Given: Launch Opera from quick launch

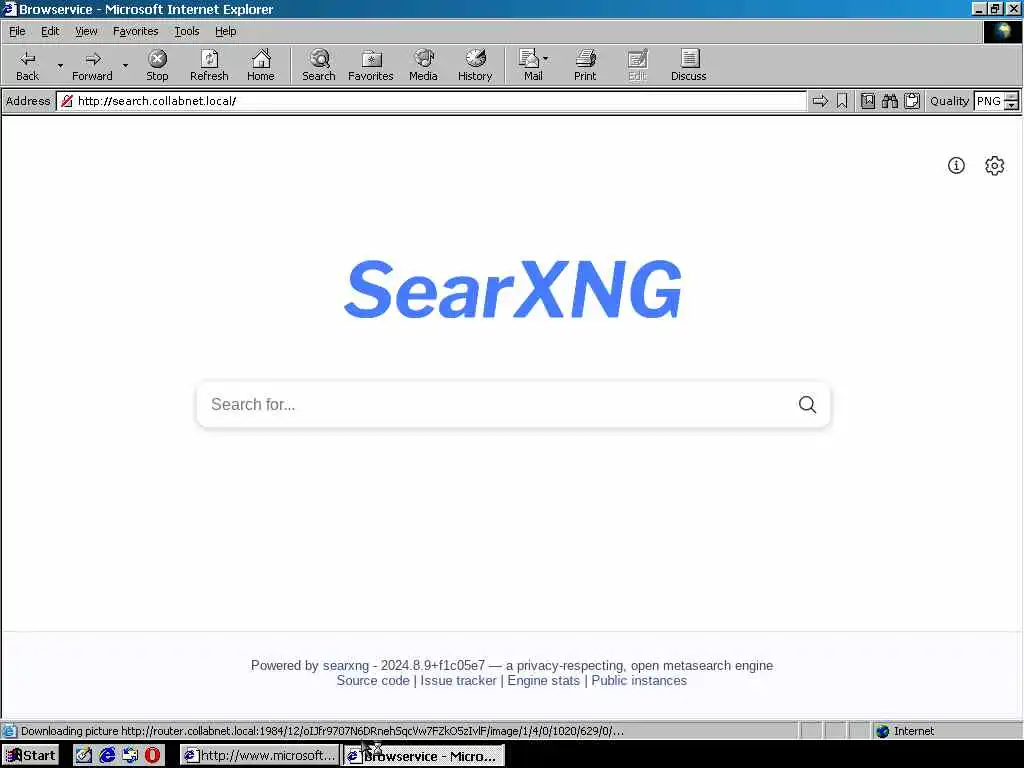Looking at the screenshot, I should 152,756.
